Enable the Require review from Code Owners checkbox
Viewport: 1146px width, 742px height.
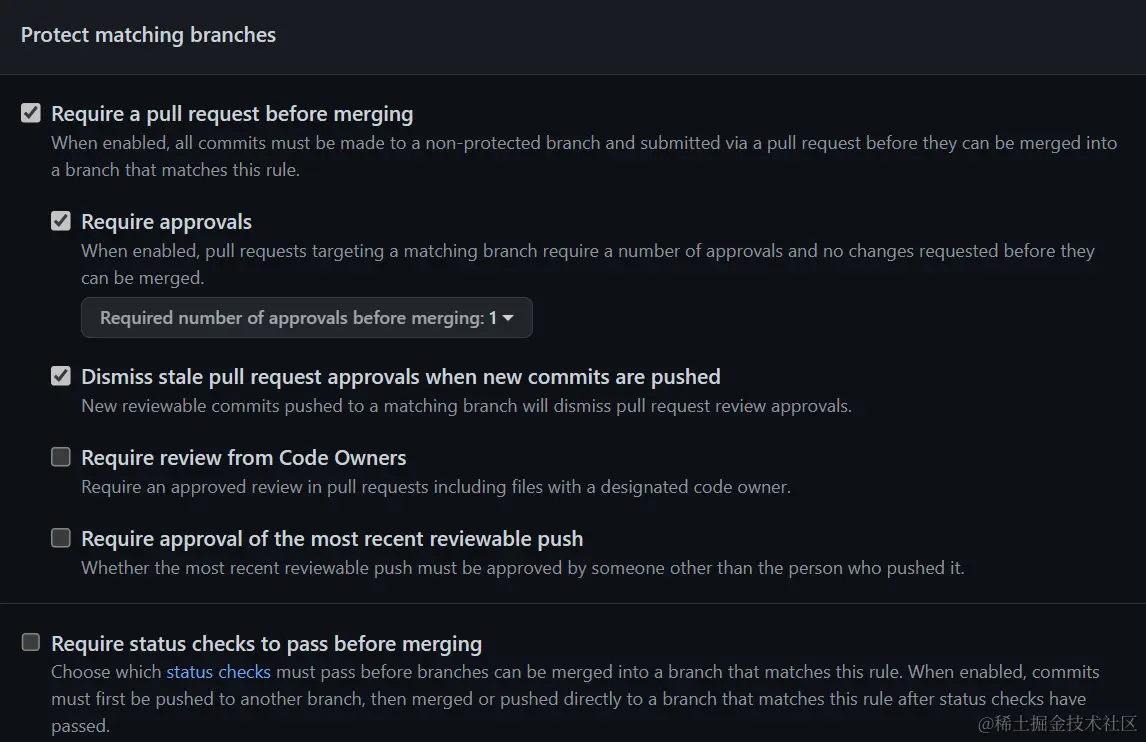click(x=61, y=457)
